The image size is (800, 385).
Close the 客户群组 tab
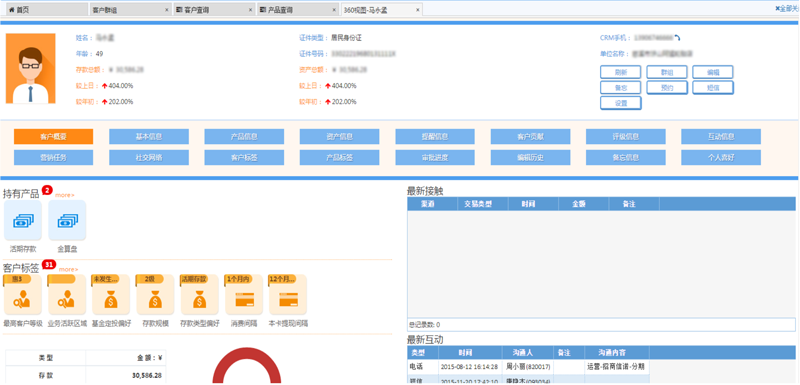[166, 10]
